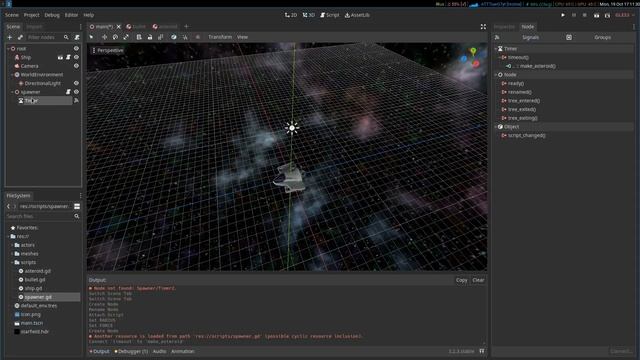This screenshot has height=360, width=640.
Task: Collapse the Node signals section
Action: point(496,75)
